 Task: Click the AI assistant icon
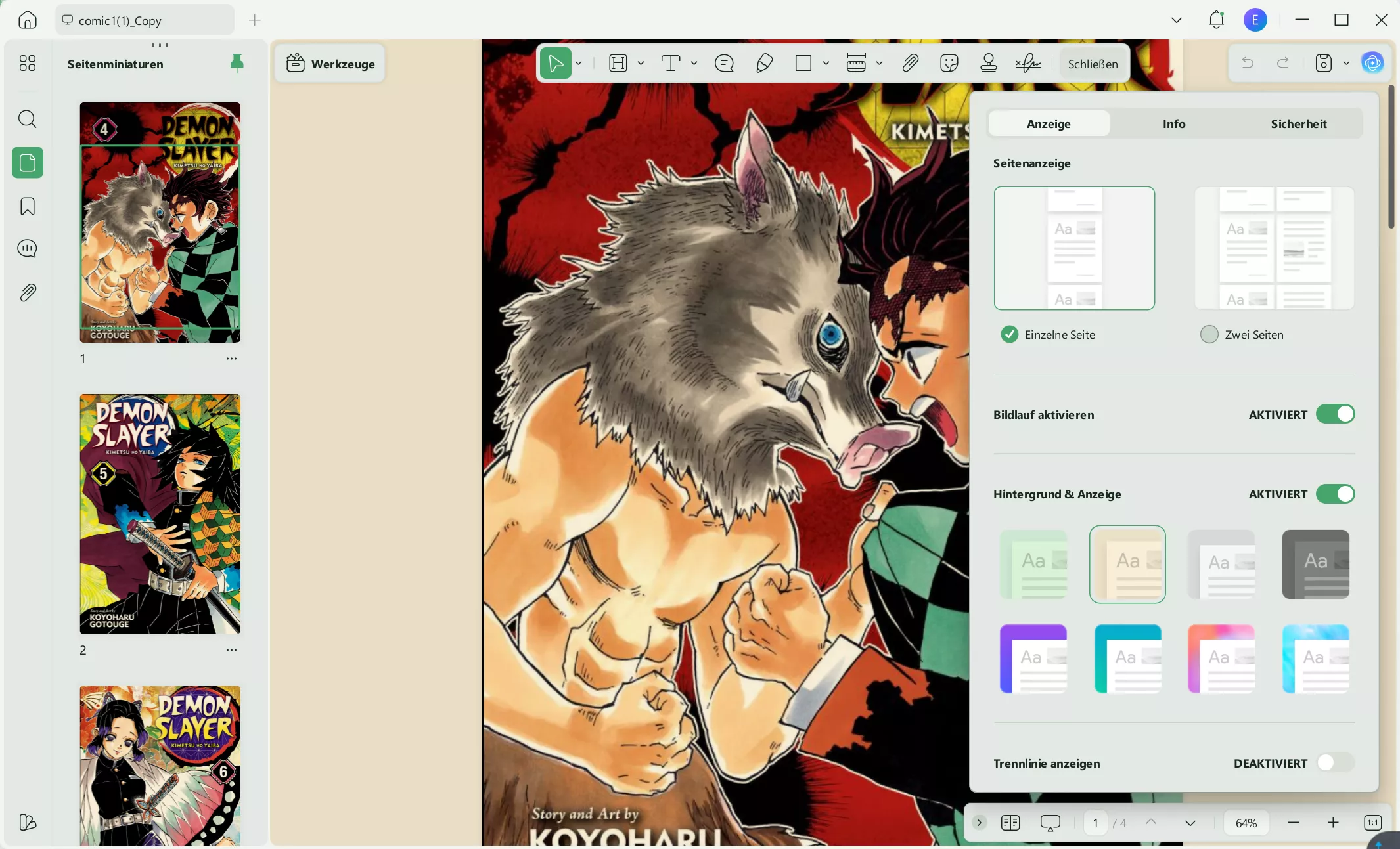tap(1372, 63)
